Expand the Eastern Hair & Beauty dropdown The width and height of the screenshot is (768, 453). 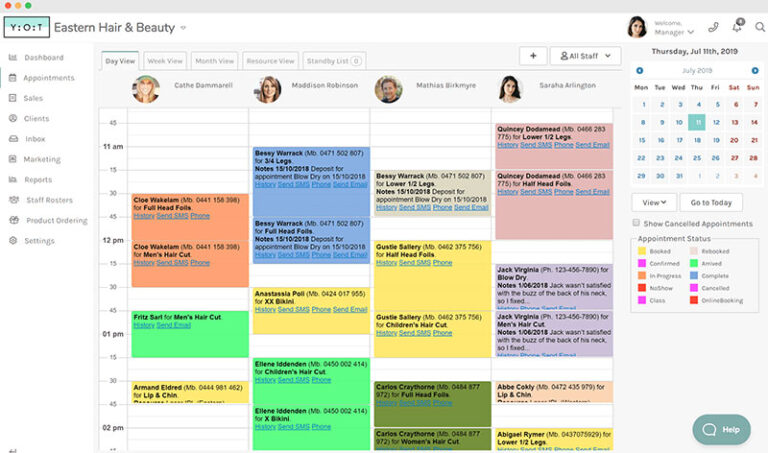(x=183, y=28)
